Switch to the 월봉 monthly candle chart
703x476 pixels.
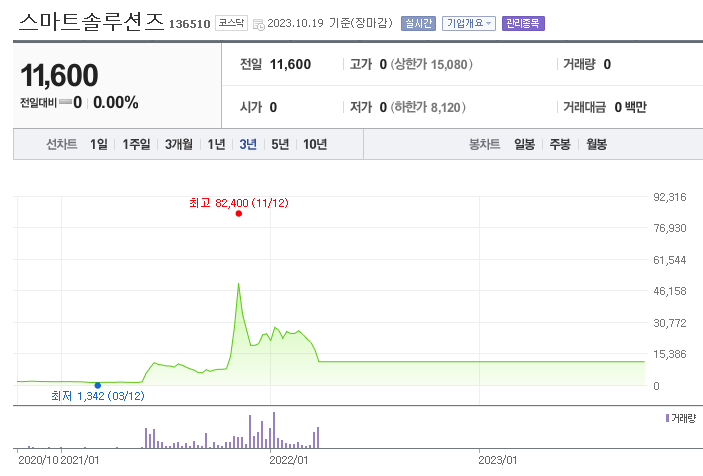(x=596, y=144)
